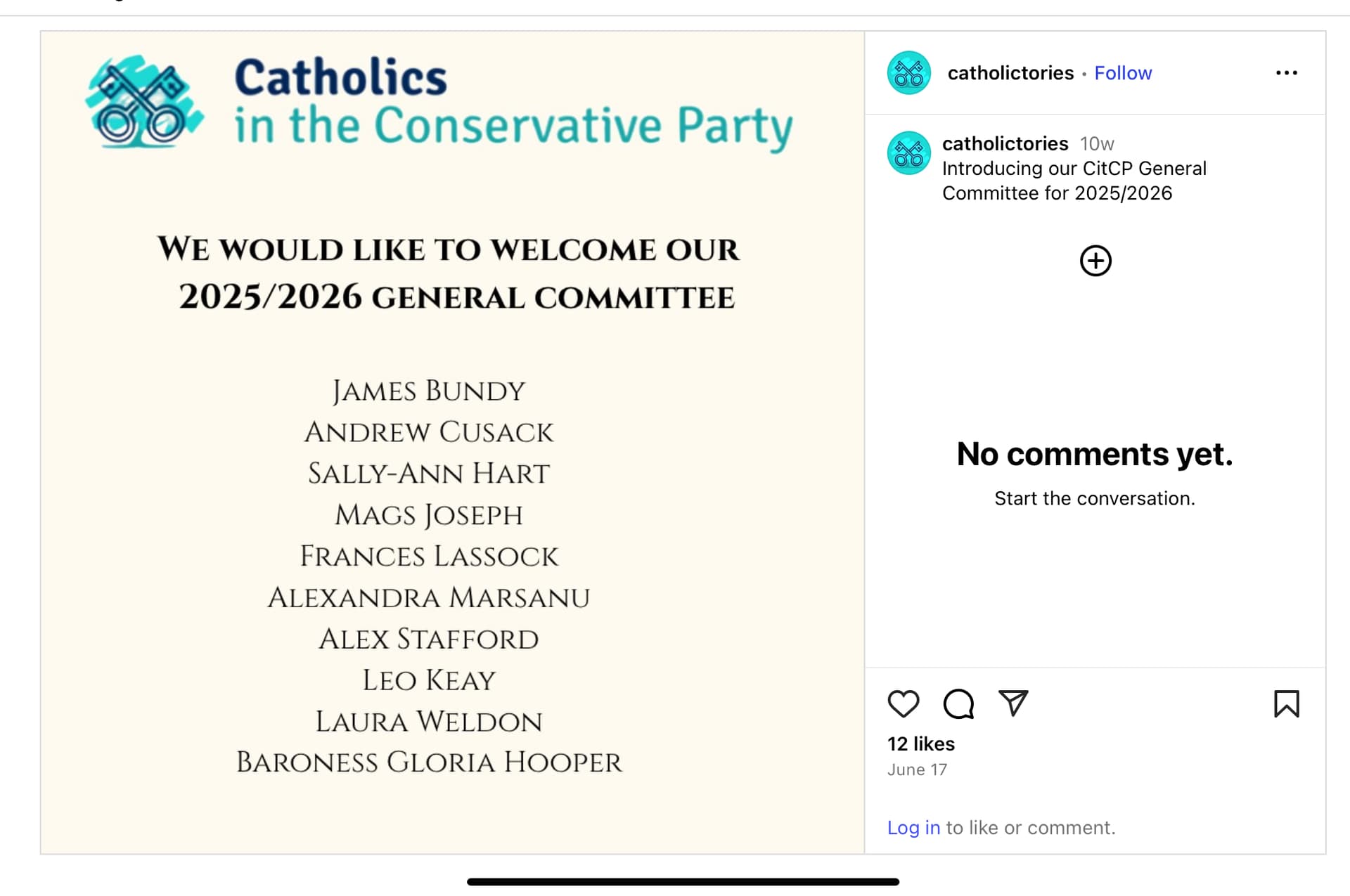The height and width of the screenshot is (896, 1350).
Task: Open comments via speech bubble icon
Action: 958,703
